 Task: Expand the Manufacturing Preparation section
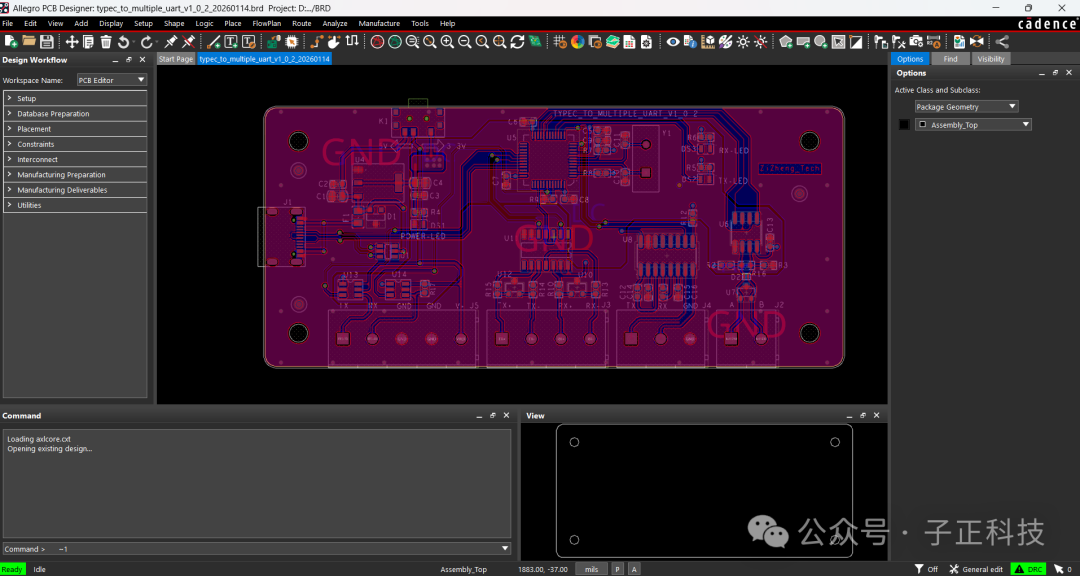pyautogui.click(x=75, y=174)
